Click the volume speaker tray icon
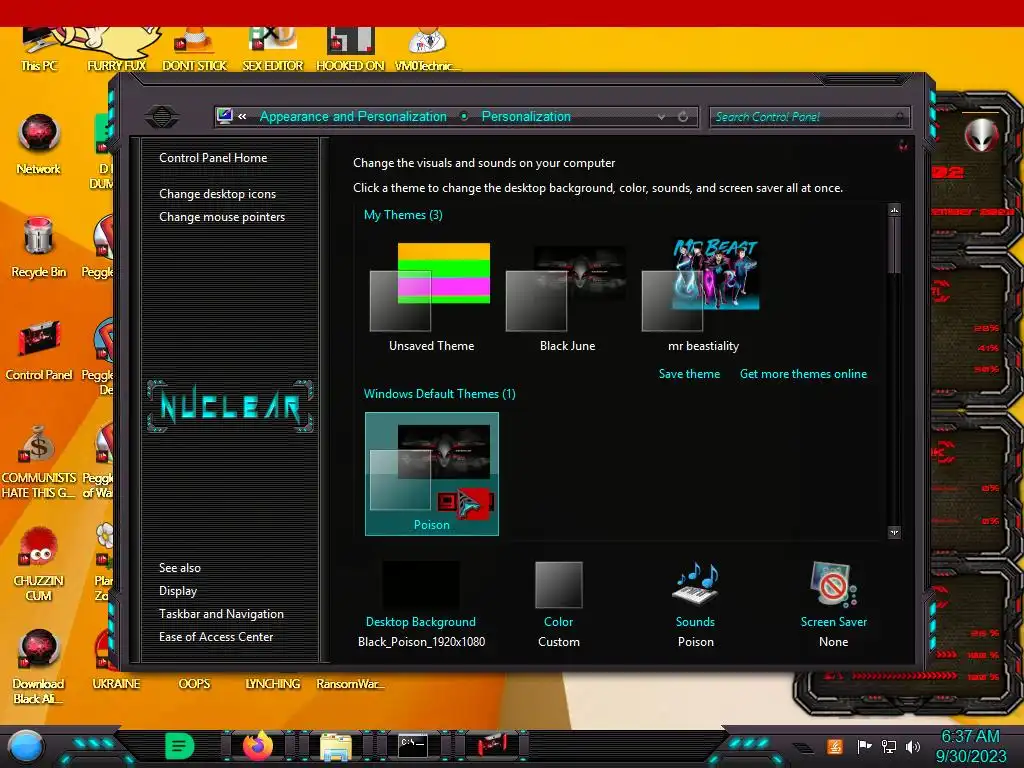Screen dimensions: 1024x768 913,746
